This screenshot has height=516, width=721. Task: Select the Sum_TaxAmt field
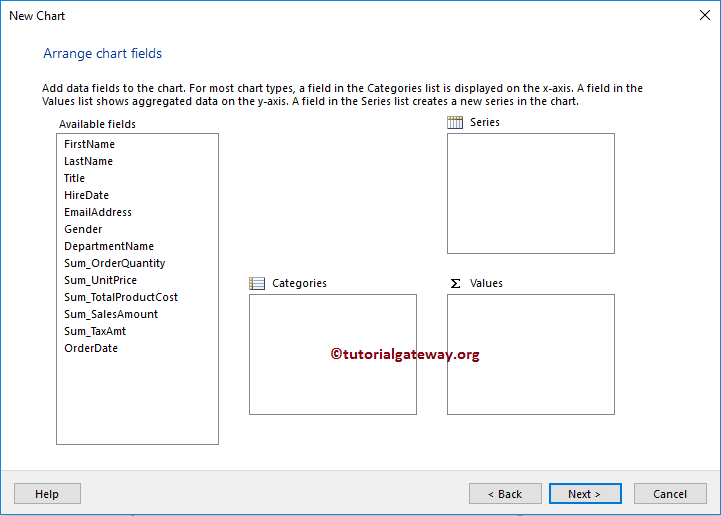coord(95,331)
